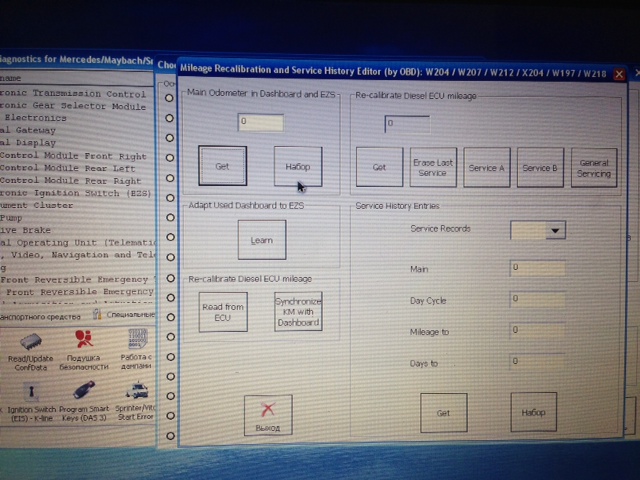640x480 pixels.
Task: Select Ignition Switch (EZS) row
Action: (77, 193)
